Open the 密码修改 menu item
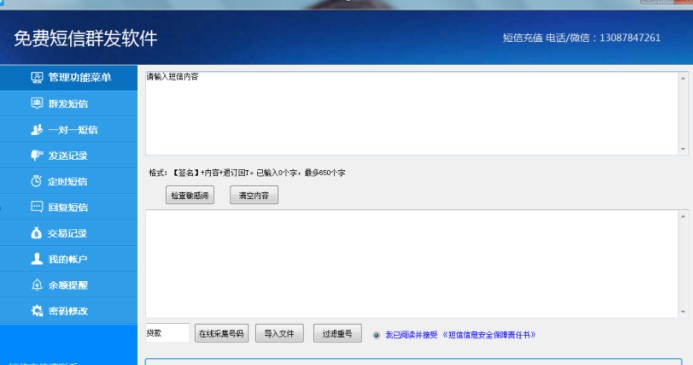This screenshot has height=365, width=693. (69, 311)
